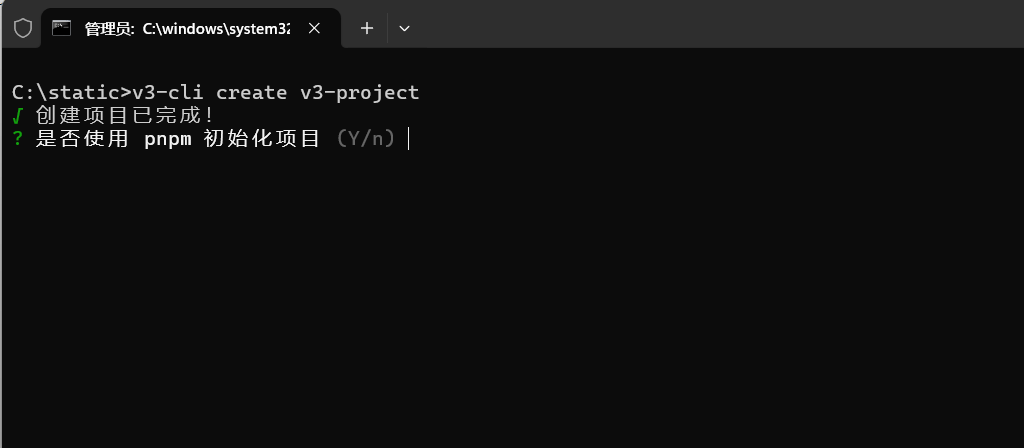Click the administrator shield icon
This screenshot has width=1024, height=448.
[x=23, y=28]
